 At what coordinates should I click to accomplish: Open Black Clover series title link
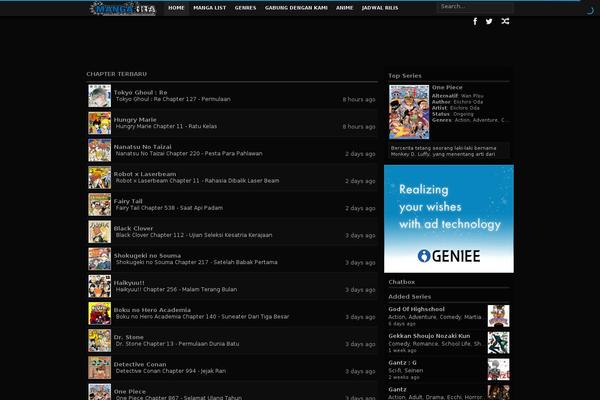133,228
